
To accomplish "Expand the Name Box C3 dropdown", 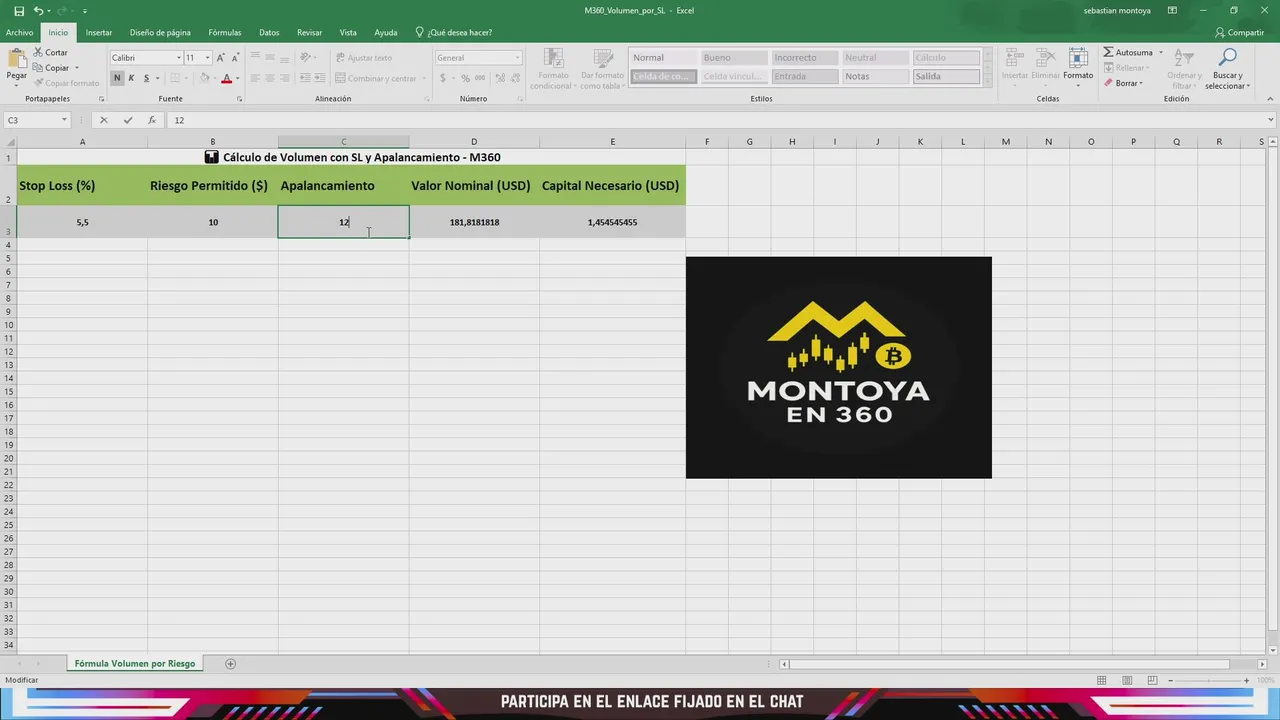I will [x=64, y=120].
